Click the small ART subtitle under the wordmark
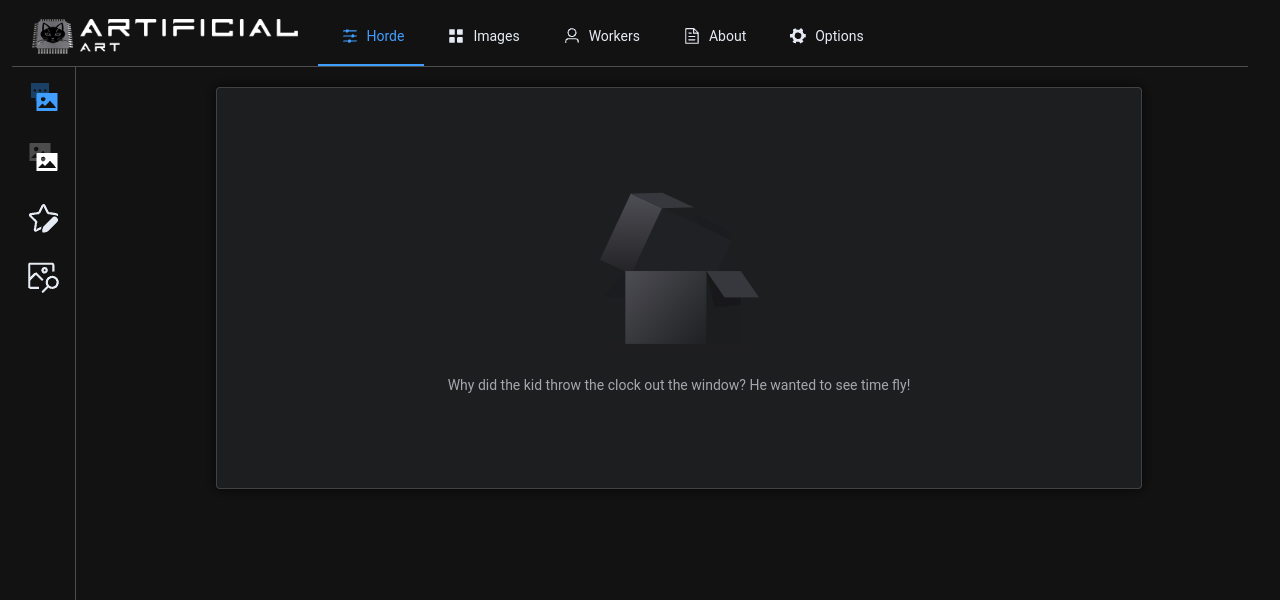Screen dimensions: 1280x600 (x=100, y=47)
